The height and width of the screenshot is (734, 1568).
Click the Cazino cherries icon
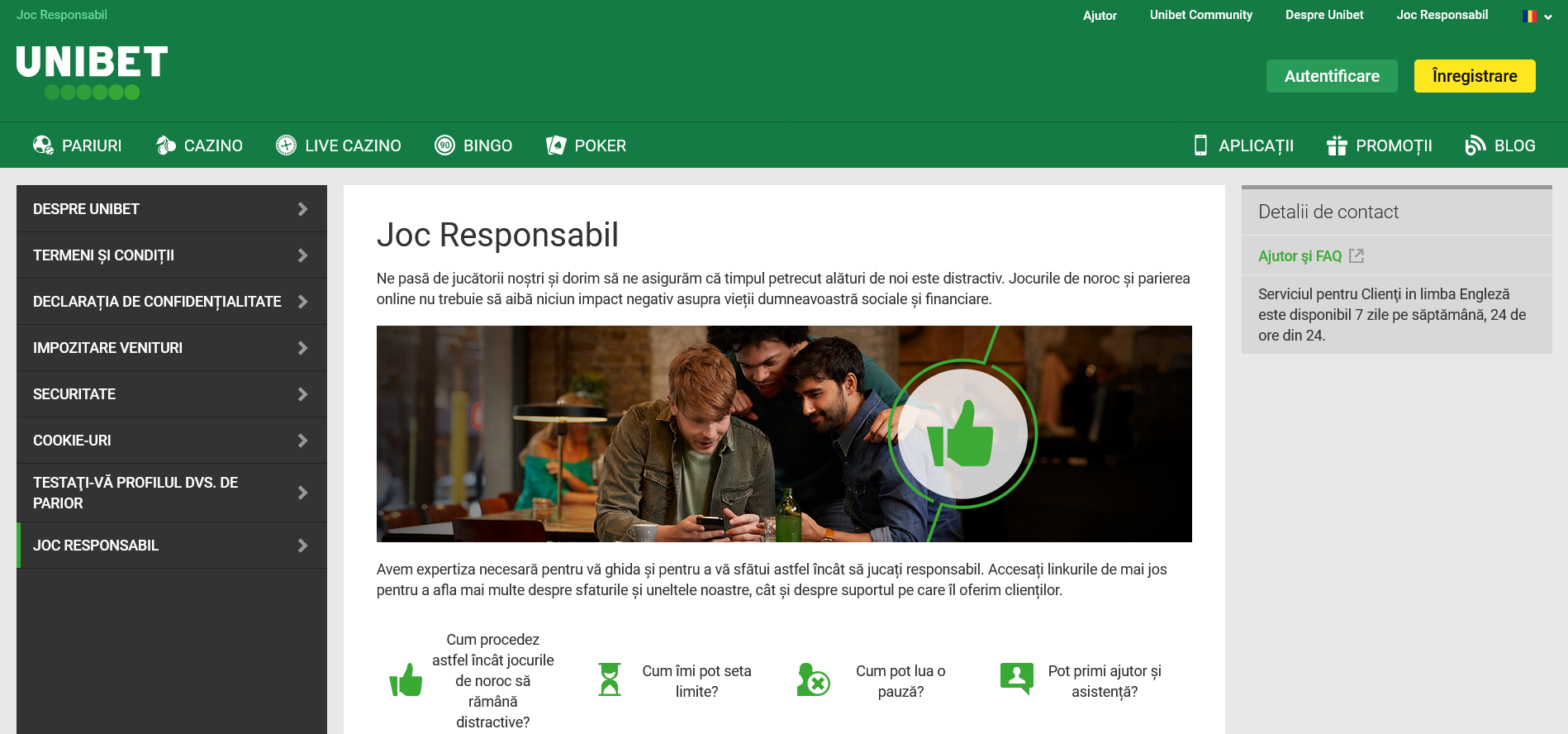click(x=166, y=145)
